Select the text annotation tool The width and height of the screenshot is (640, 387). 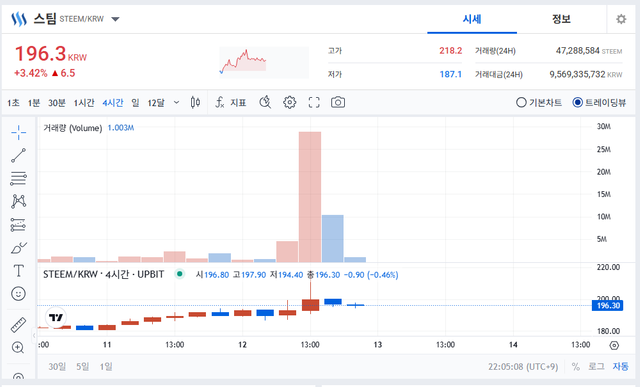click(x=18, y=270)
